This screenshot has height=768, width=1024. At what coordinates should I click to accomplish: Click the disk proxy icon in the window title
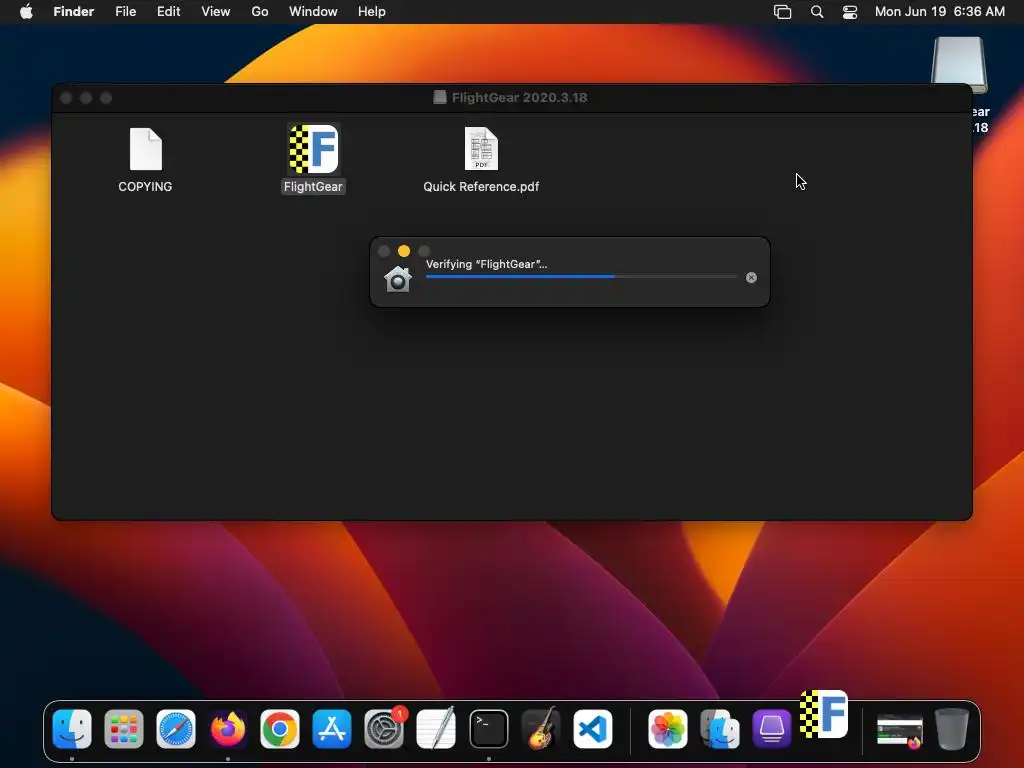[x=440, y=97]
